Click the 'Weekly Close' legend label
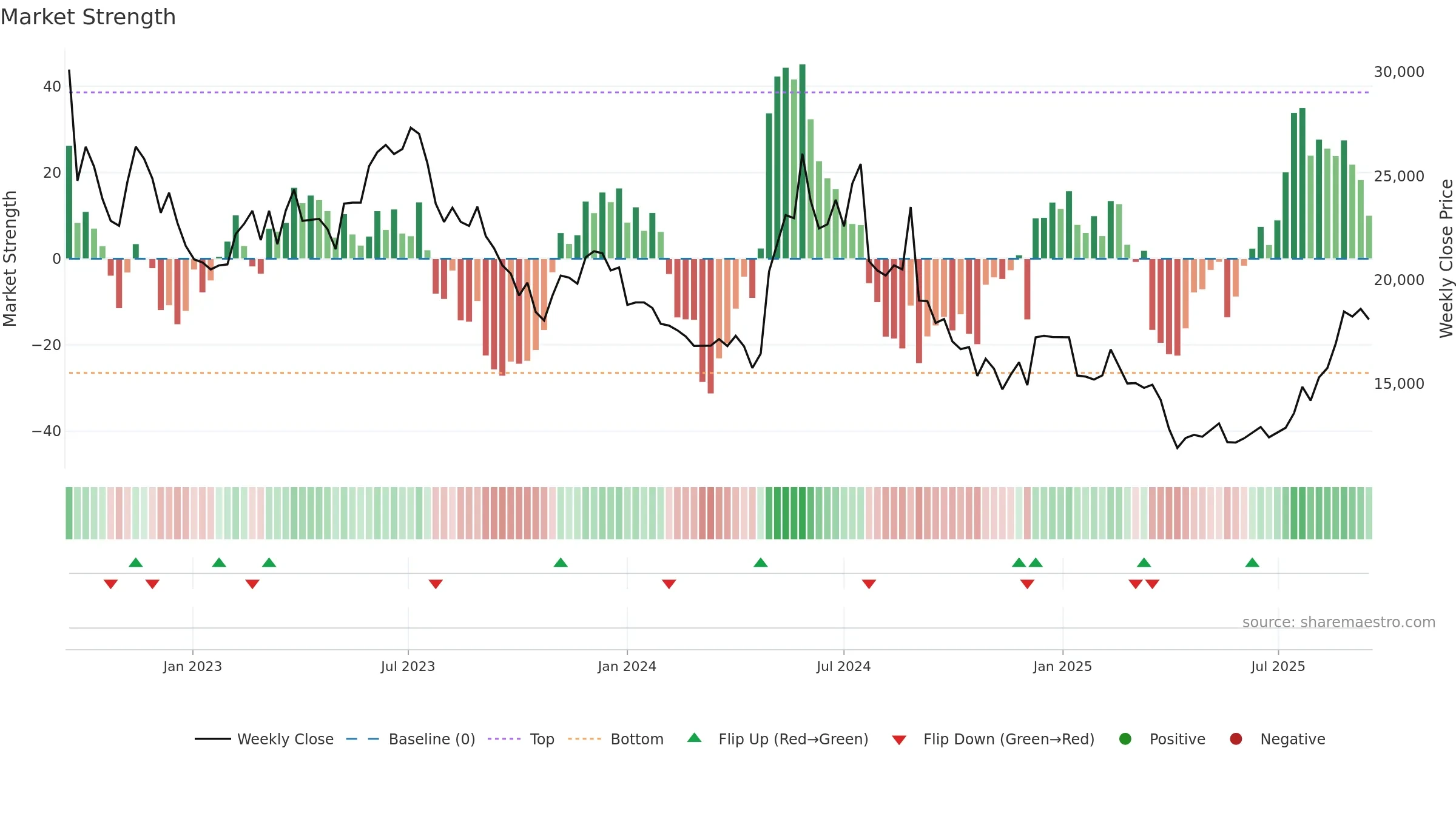 pos(285,740)
